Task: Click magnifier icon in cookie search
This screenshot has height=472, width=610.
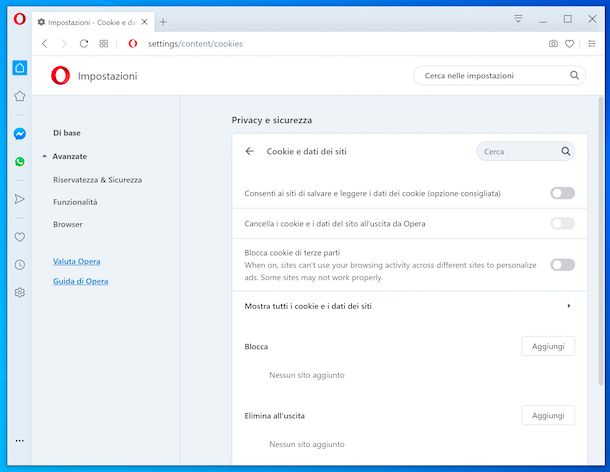Action: pyautogui.click(x=566, y=151)
